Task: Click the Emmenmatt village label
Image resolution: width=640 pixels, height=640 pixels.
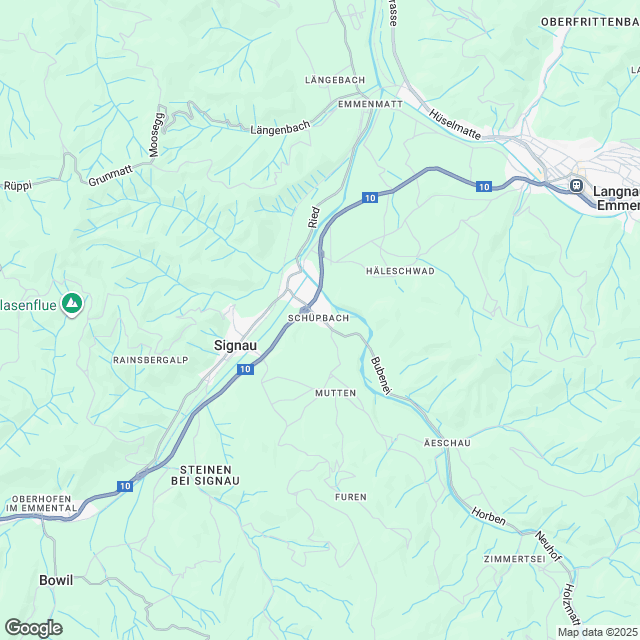Action: [x=370, y=104]
